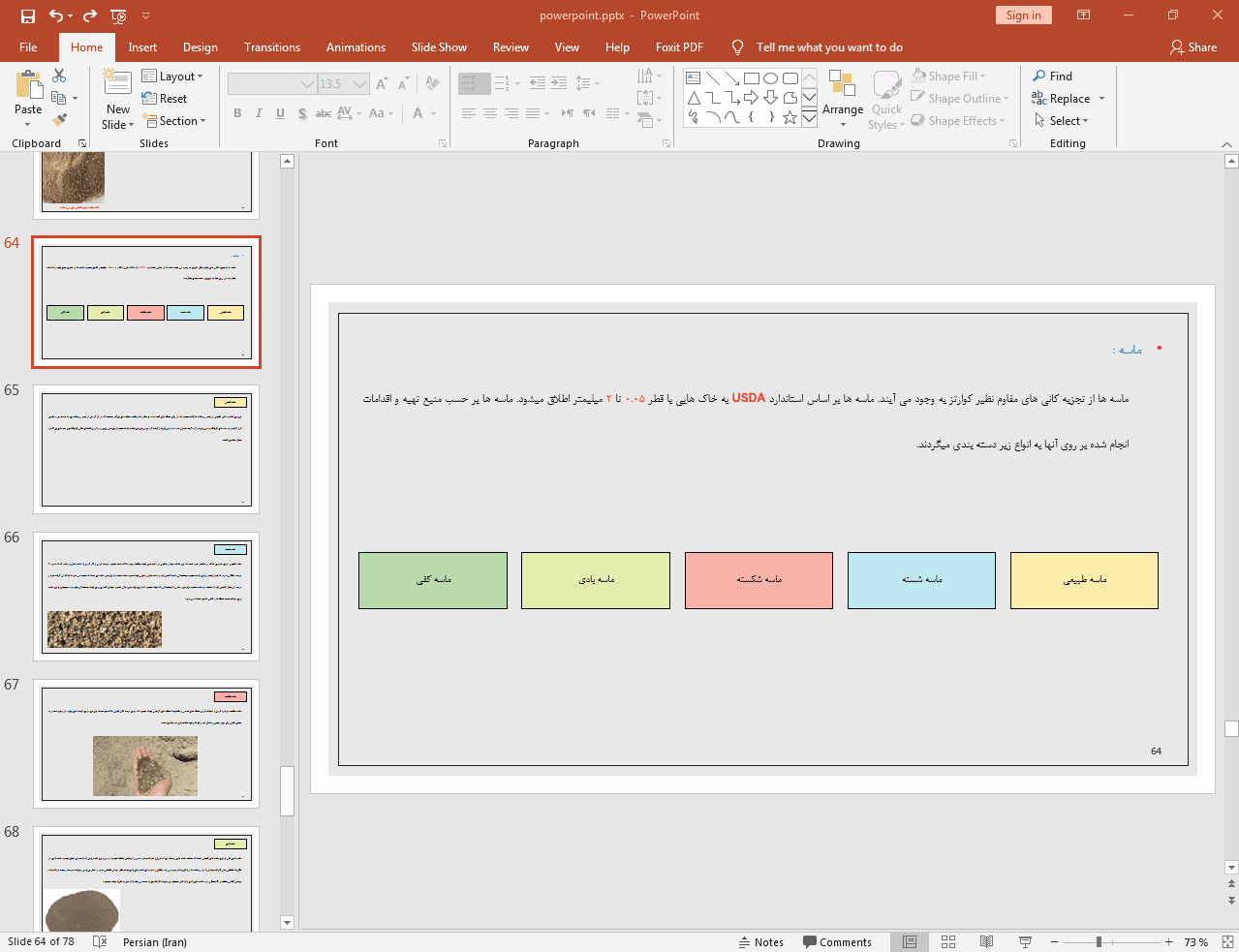1239x952 pixels.
Task: Toggle Italic formatting button
Action: click(x=259, y=113)
